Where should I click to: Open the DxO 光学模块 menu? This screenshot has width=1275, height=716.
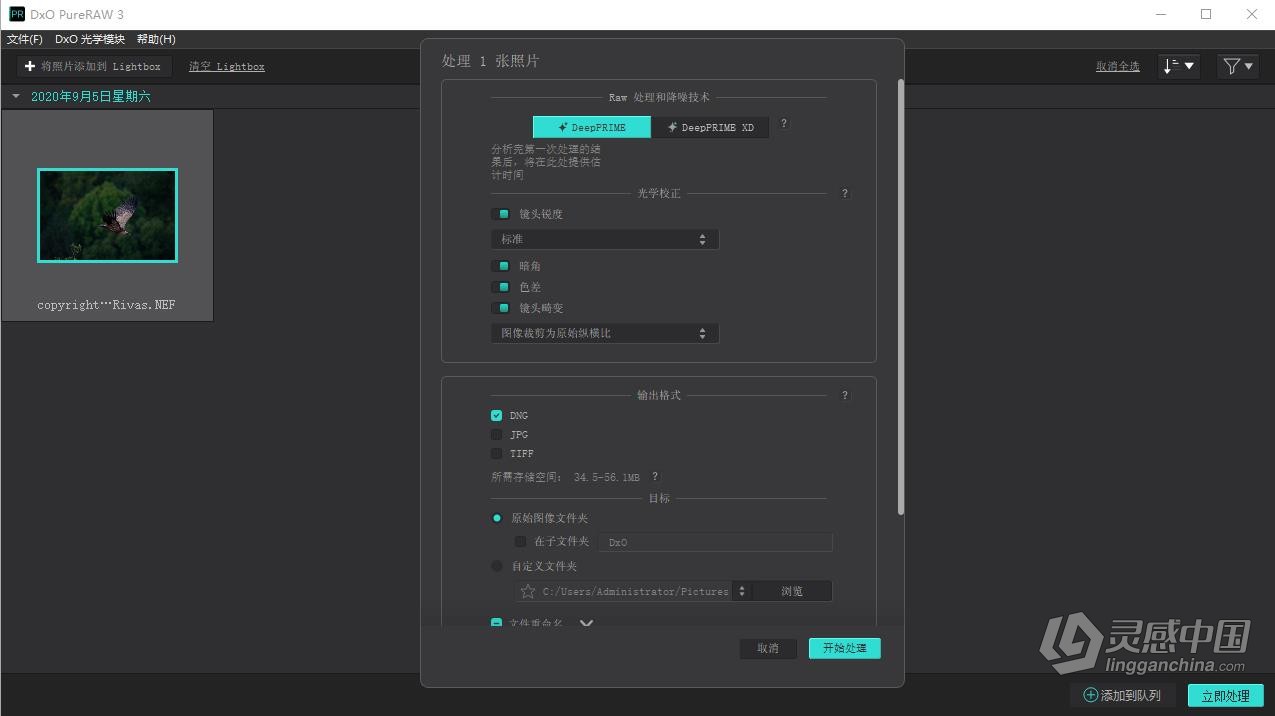click(x=90, y=39)
